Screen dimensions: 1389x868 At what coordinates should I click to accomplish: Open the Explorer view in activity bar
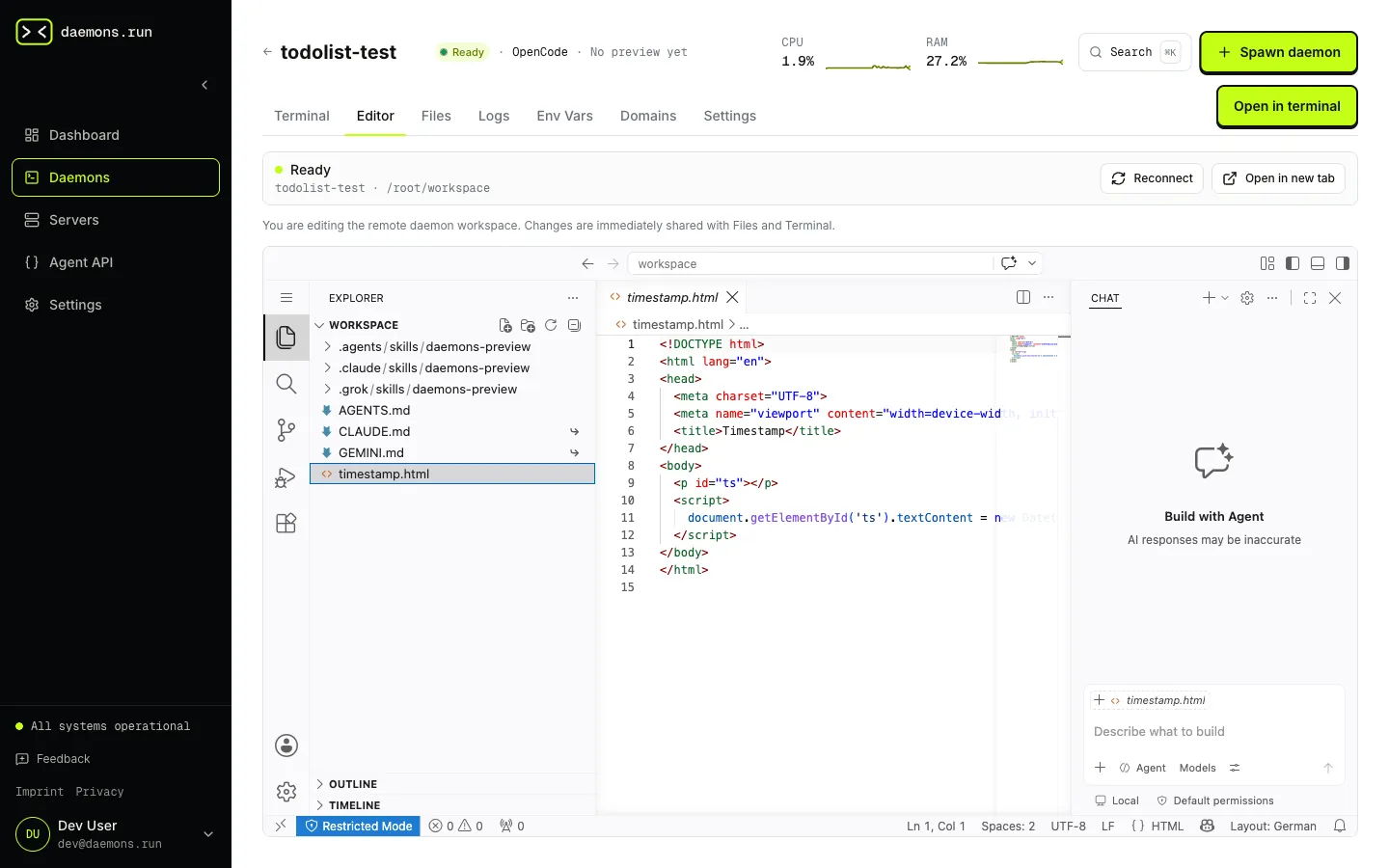pyautogui.click(x=286, y=337)
